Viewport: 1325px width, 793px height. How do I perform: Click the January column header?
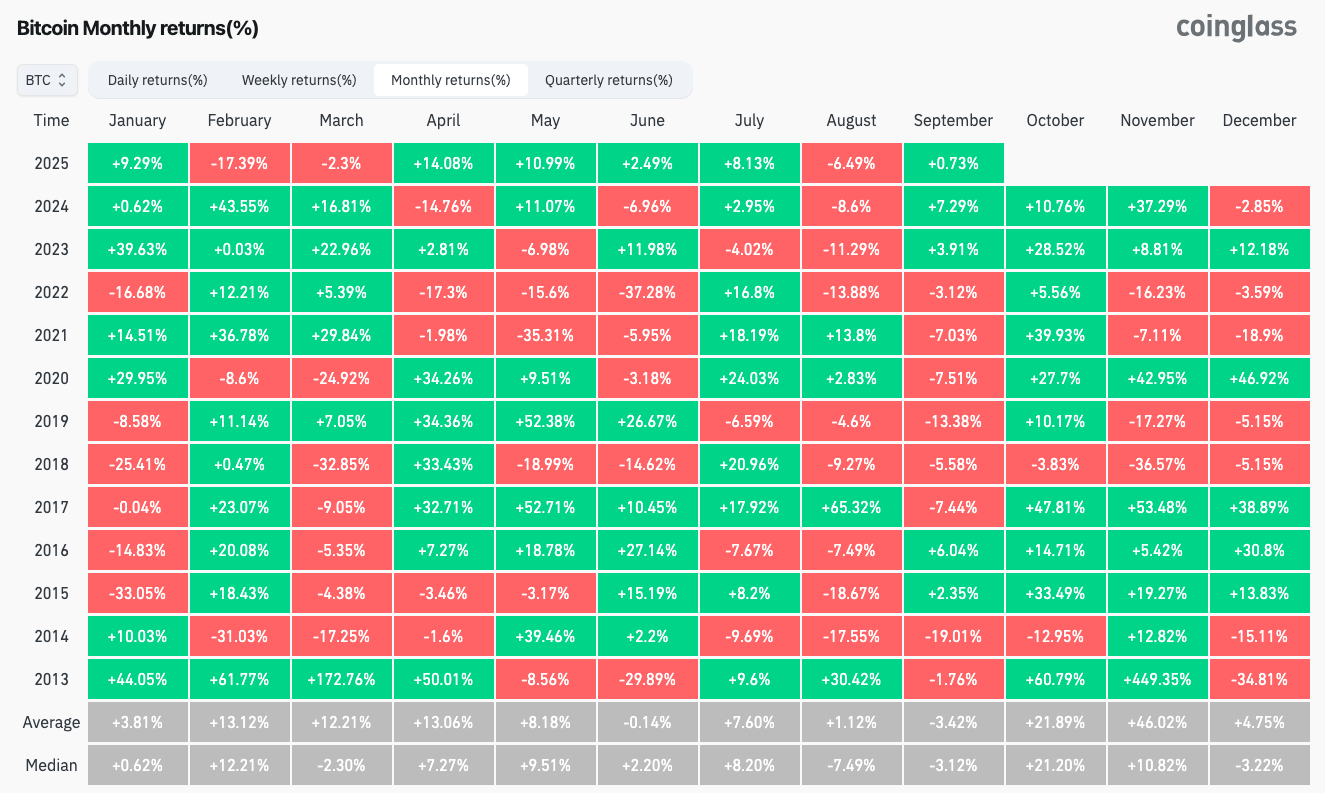coord(137,120)
